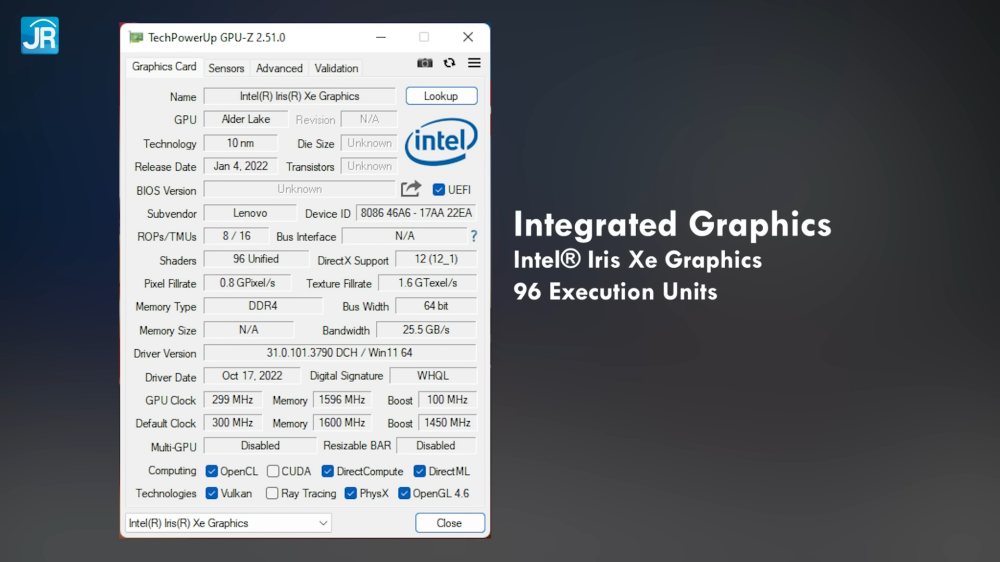
Task: Click the Bandwidth field 25.5 GB/s
Action: point(426,330)
